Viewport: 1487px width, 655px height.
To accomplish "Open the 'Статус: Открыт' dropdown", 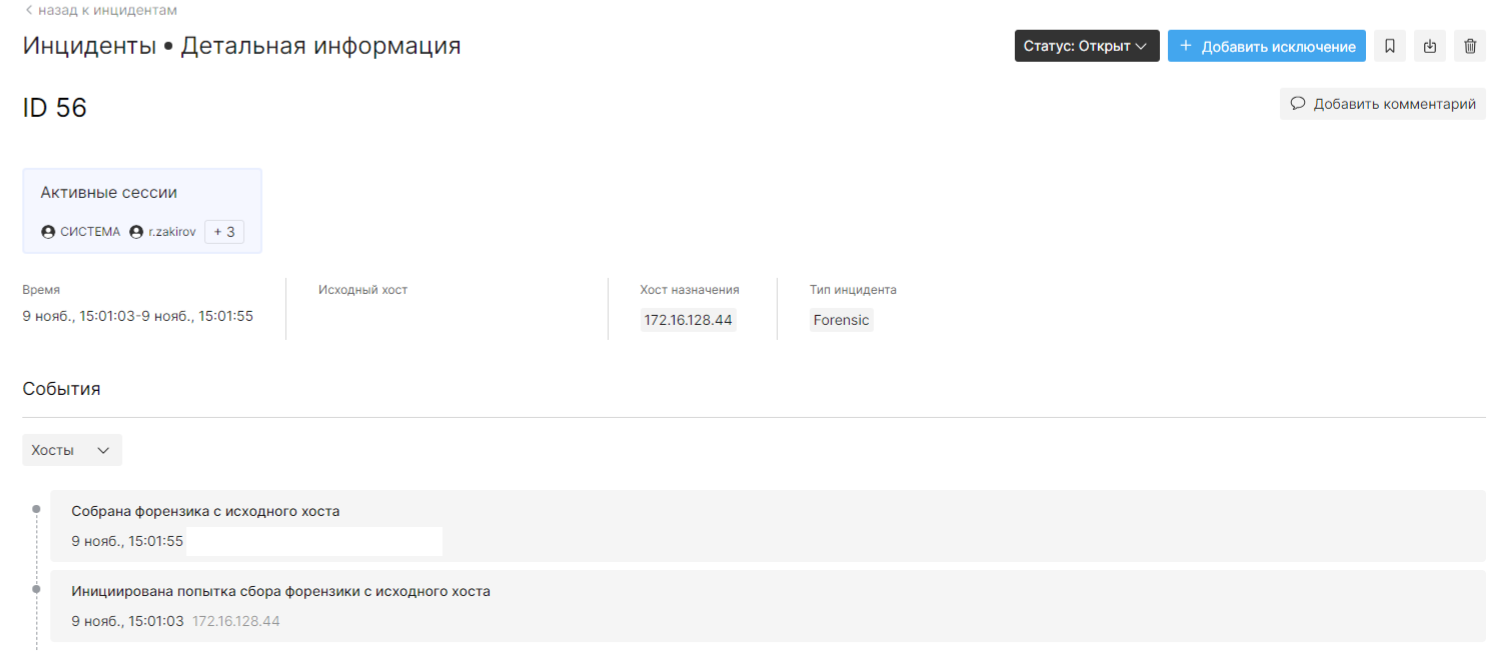I will click(1087, 46).
